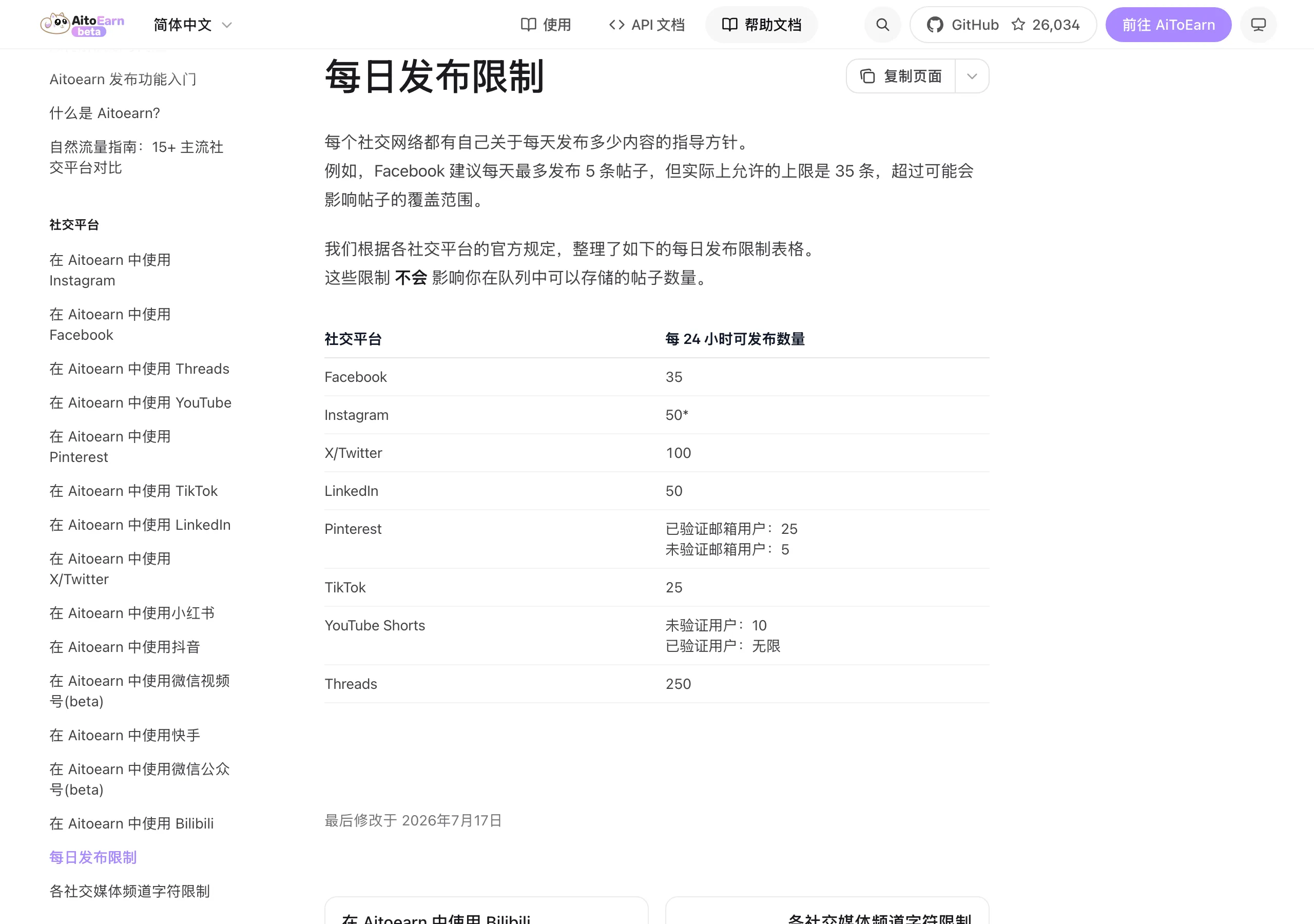Click the TikTok table cell
The height and width of the screenshot is (924, 1314).
click(344, 586)
